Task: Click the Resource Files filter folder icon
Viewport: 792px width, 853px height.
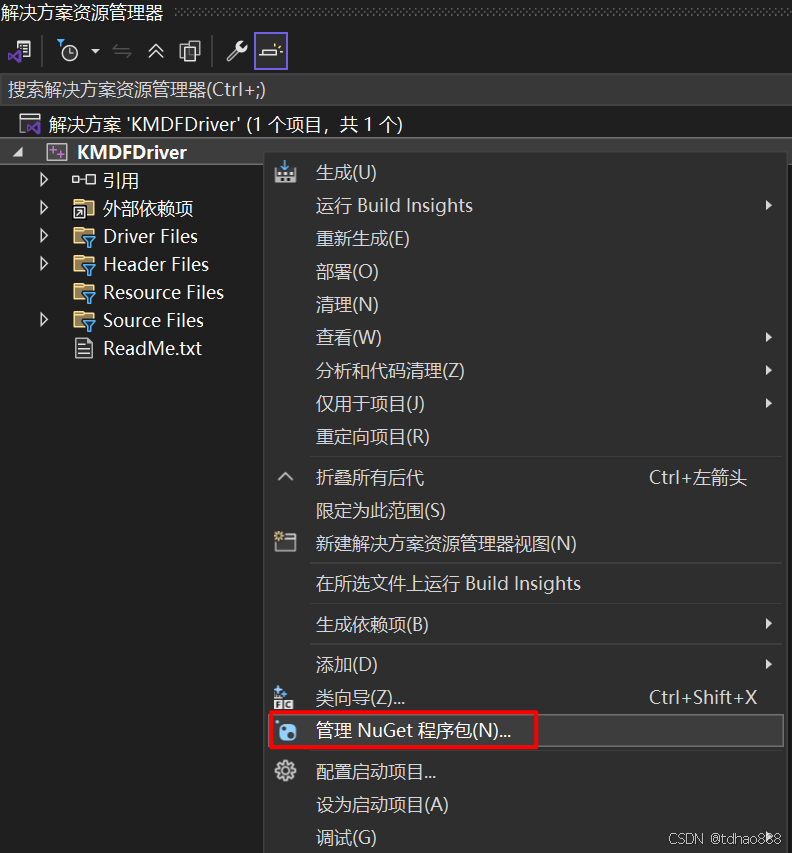Action: (84, 293)
